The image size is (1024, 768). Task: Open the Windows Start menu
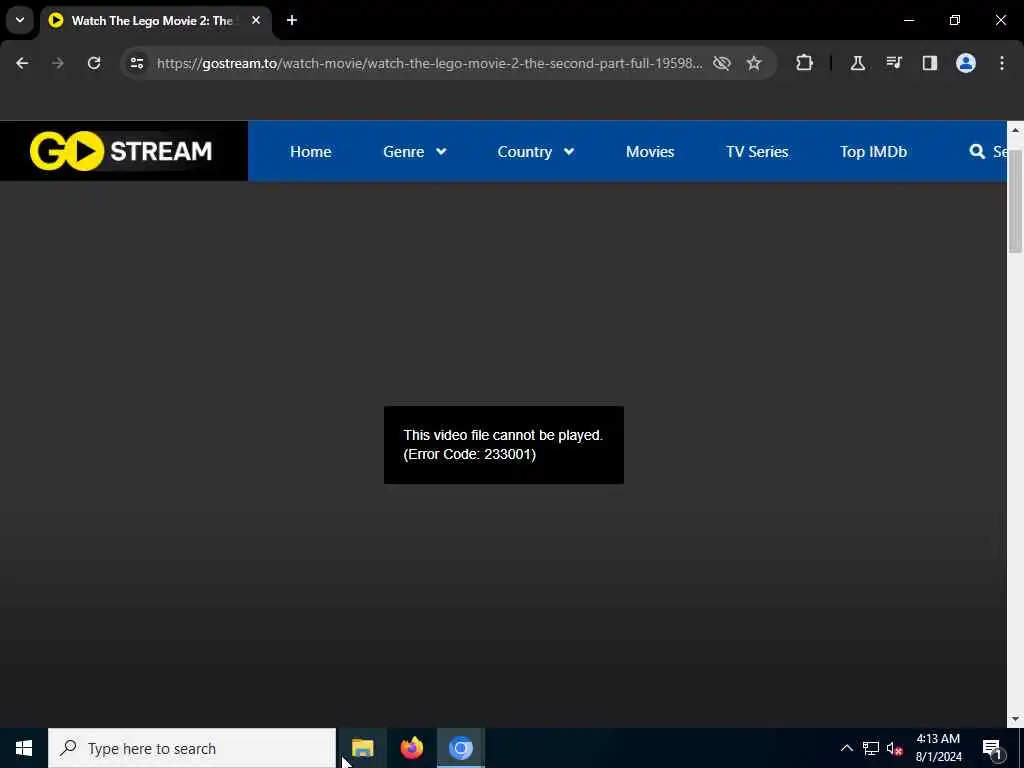click(24, 748)
